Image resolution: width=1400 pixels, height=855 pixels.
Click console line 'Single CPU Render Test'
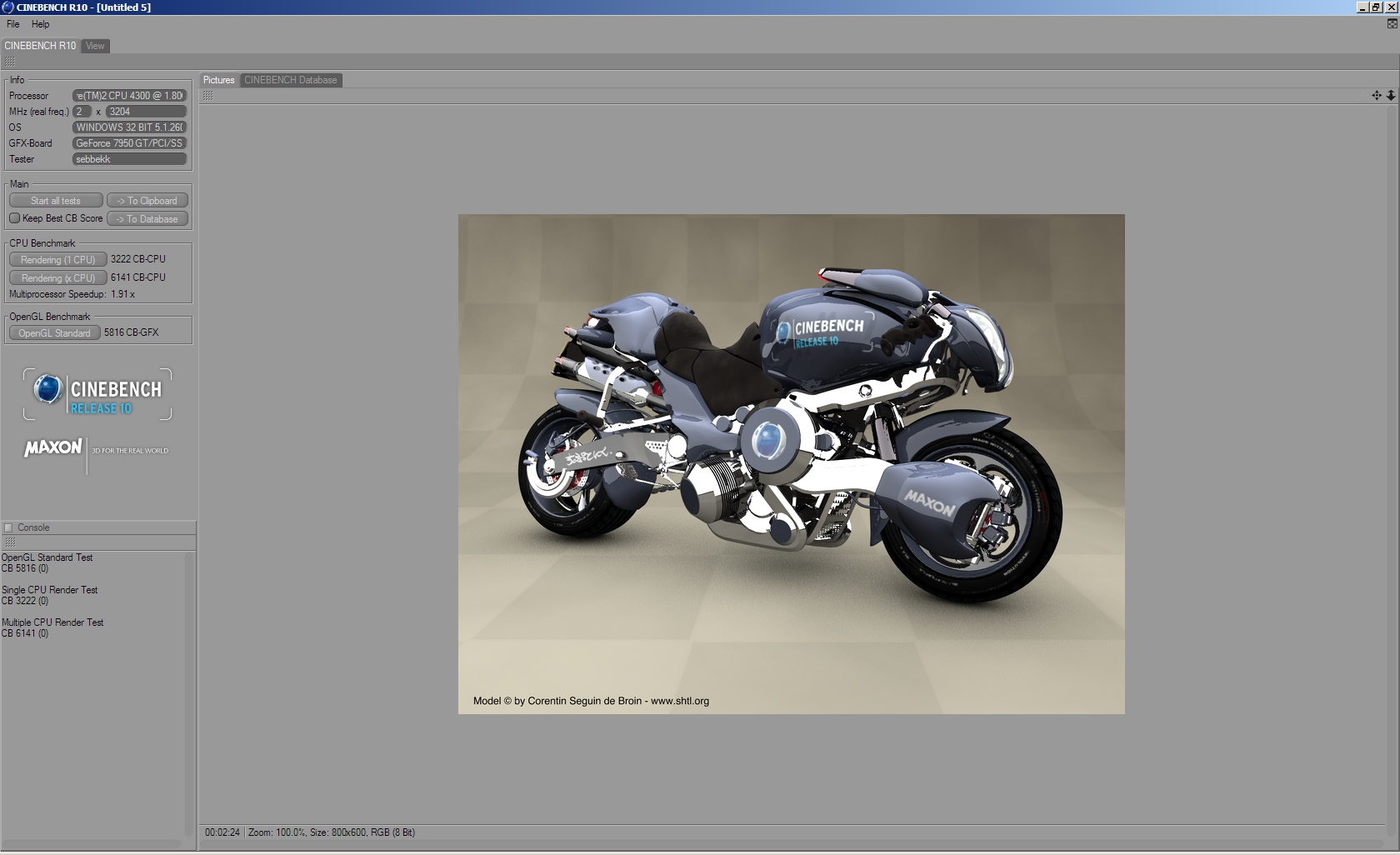tap(50, 590)
